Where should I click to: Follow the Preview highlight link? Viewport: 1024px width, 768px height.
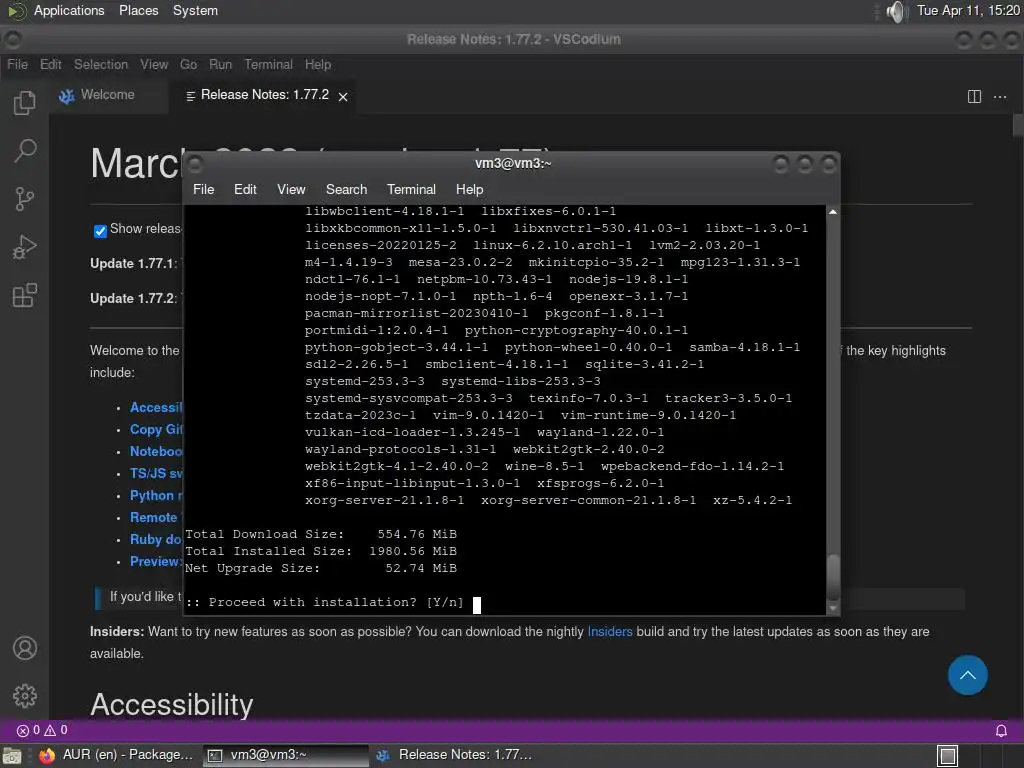[155, 561]
